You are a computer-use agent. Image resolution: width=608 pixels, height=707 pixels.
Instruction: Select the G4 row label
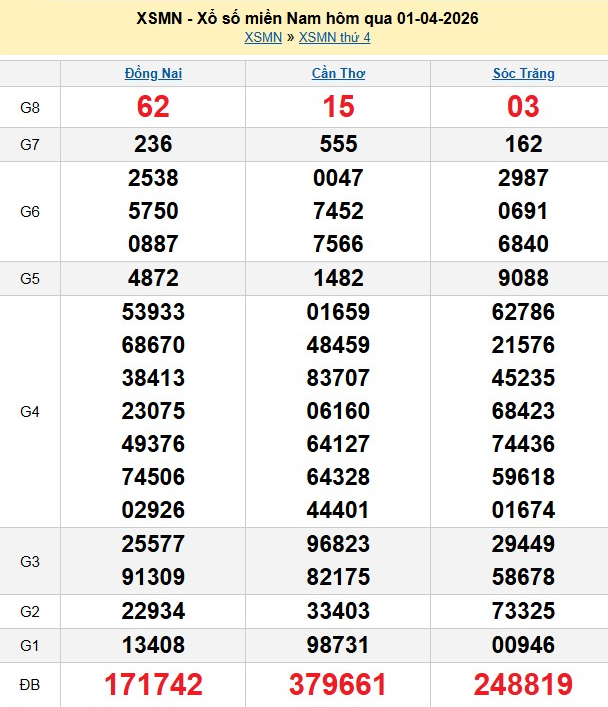pos(30,411)
